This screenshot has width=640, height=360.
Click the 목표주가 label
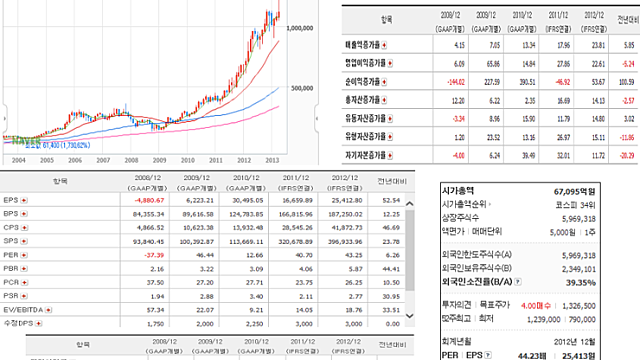coord(495,305)
